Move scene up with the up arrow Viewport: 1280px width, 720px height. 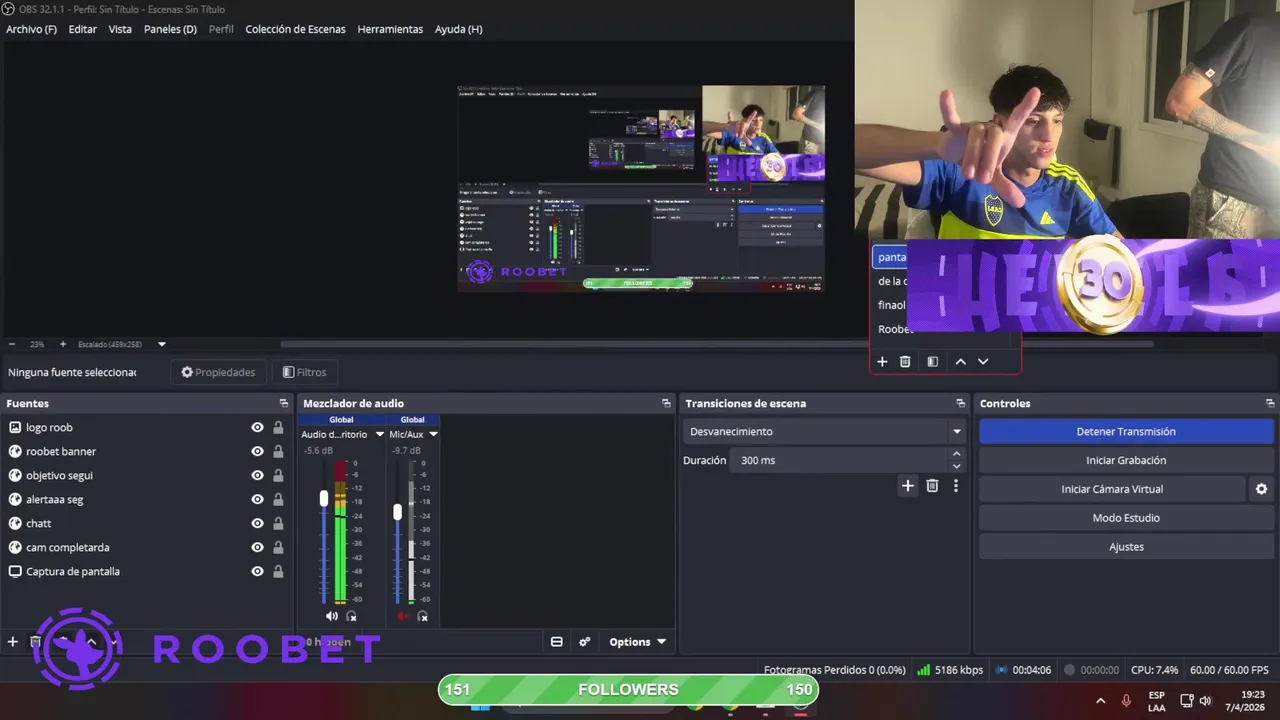click(960, 361)
